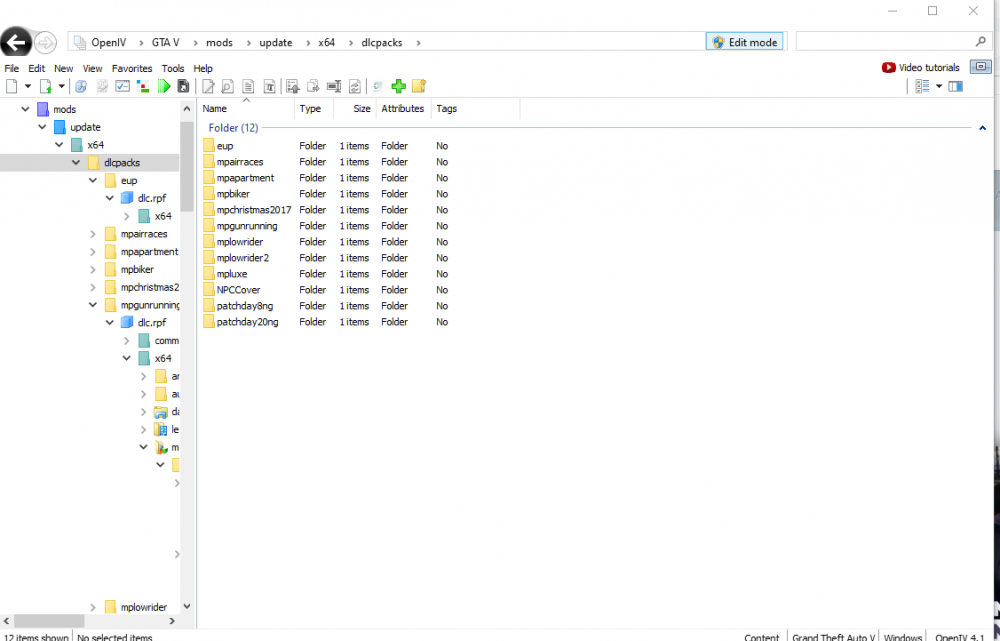Toggle Edit mode button
Viewport: 1000px width, 641px height.
tap(744, 42)
